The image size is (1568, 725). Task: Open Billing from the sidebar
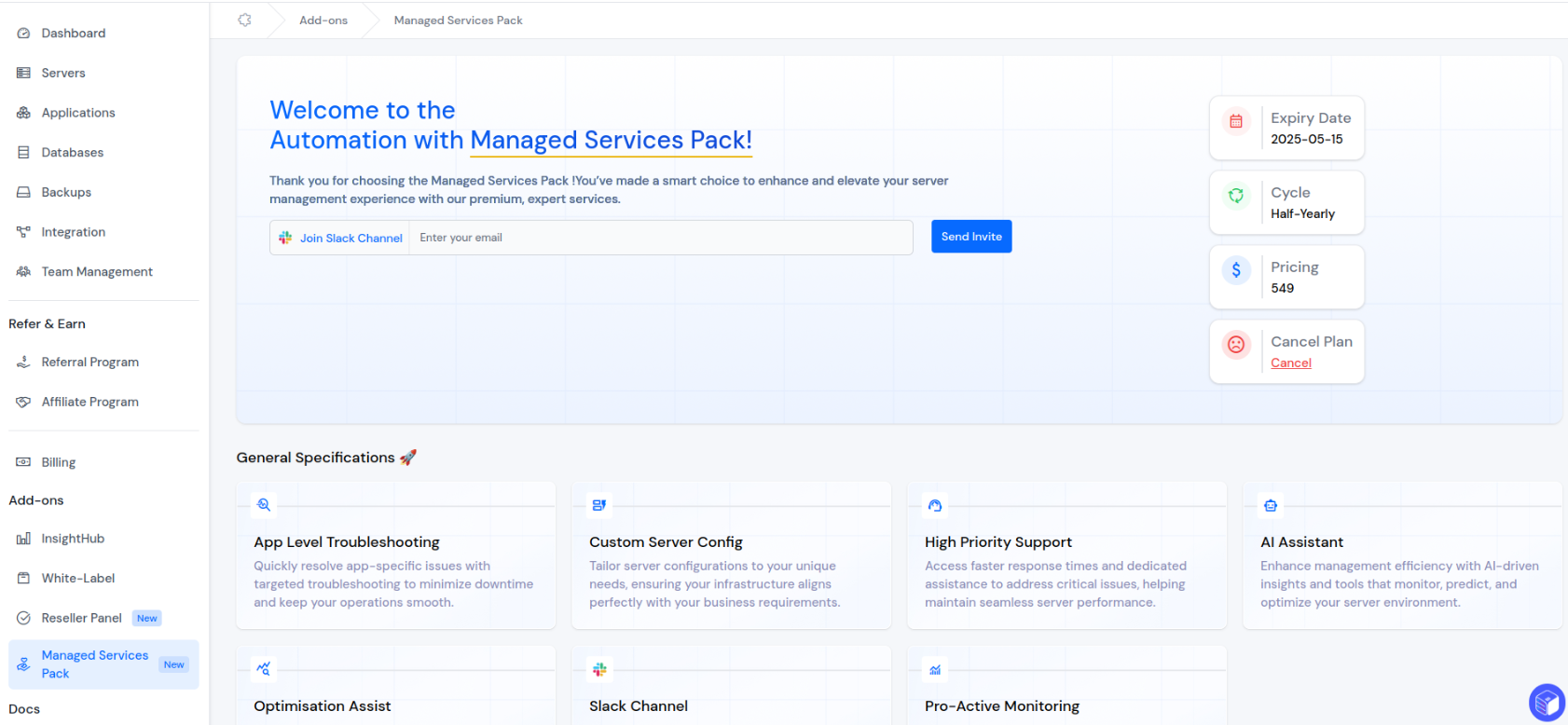[x=103, y=462]
